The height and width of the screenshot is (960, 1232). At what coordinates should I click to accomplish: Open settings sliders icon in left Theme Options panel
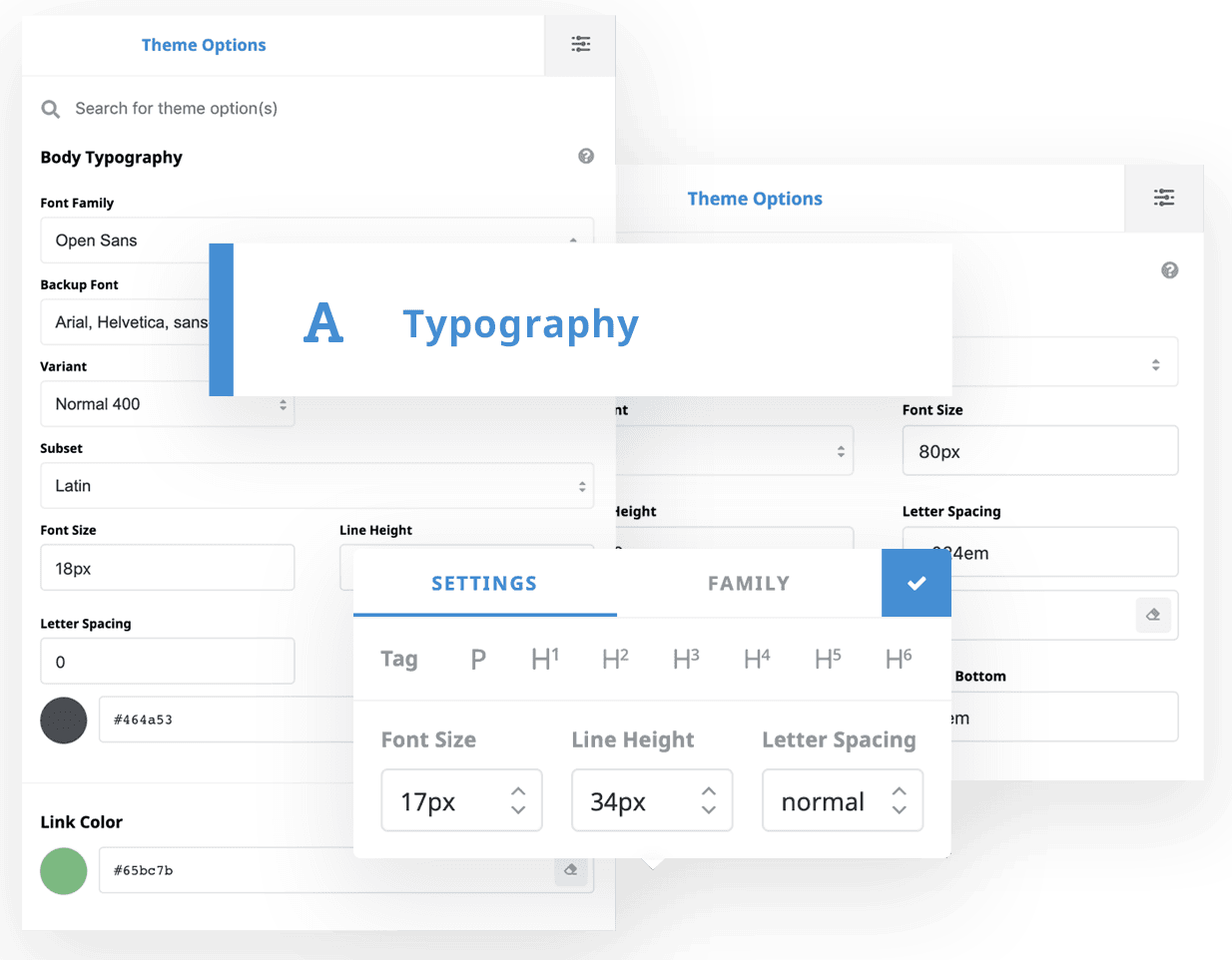(580, 44)
